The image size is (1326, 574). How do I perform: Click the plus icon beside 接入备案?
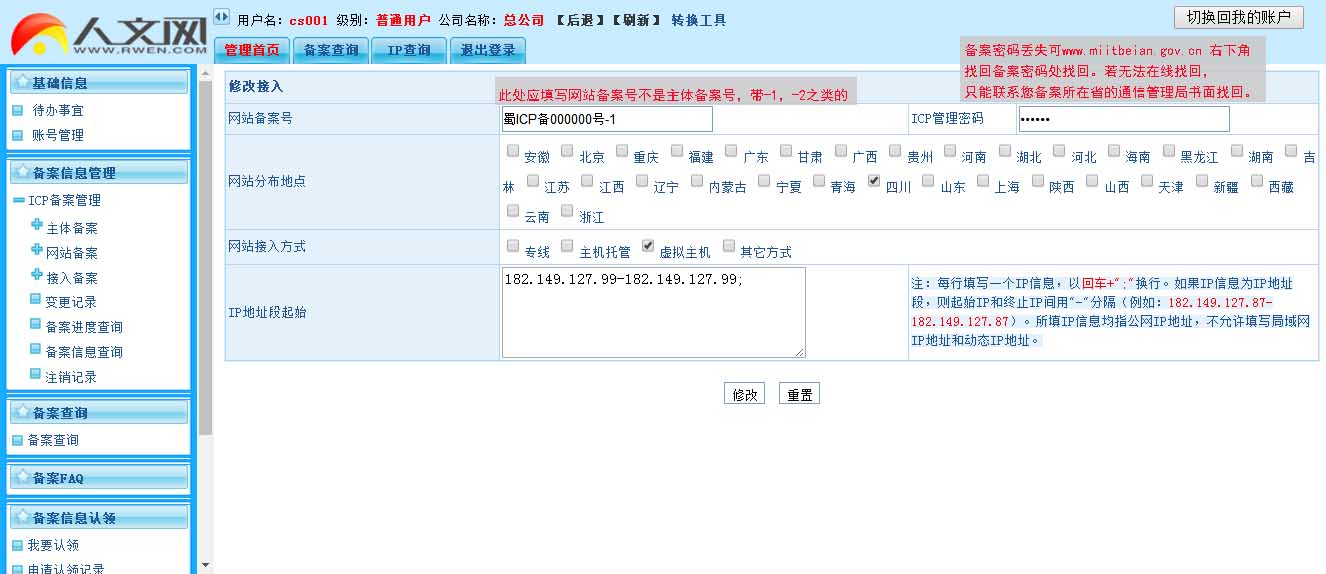click(37, 276)
